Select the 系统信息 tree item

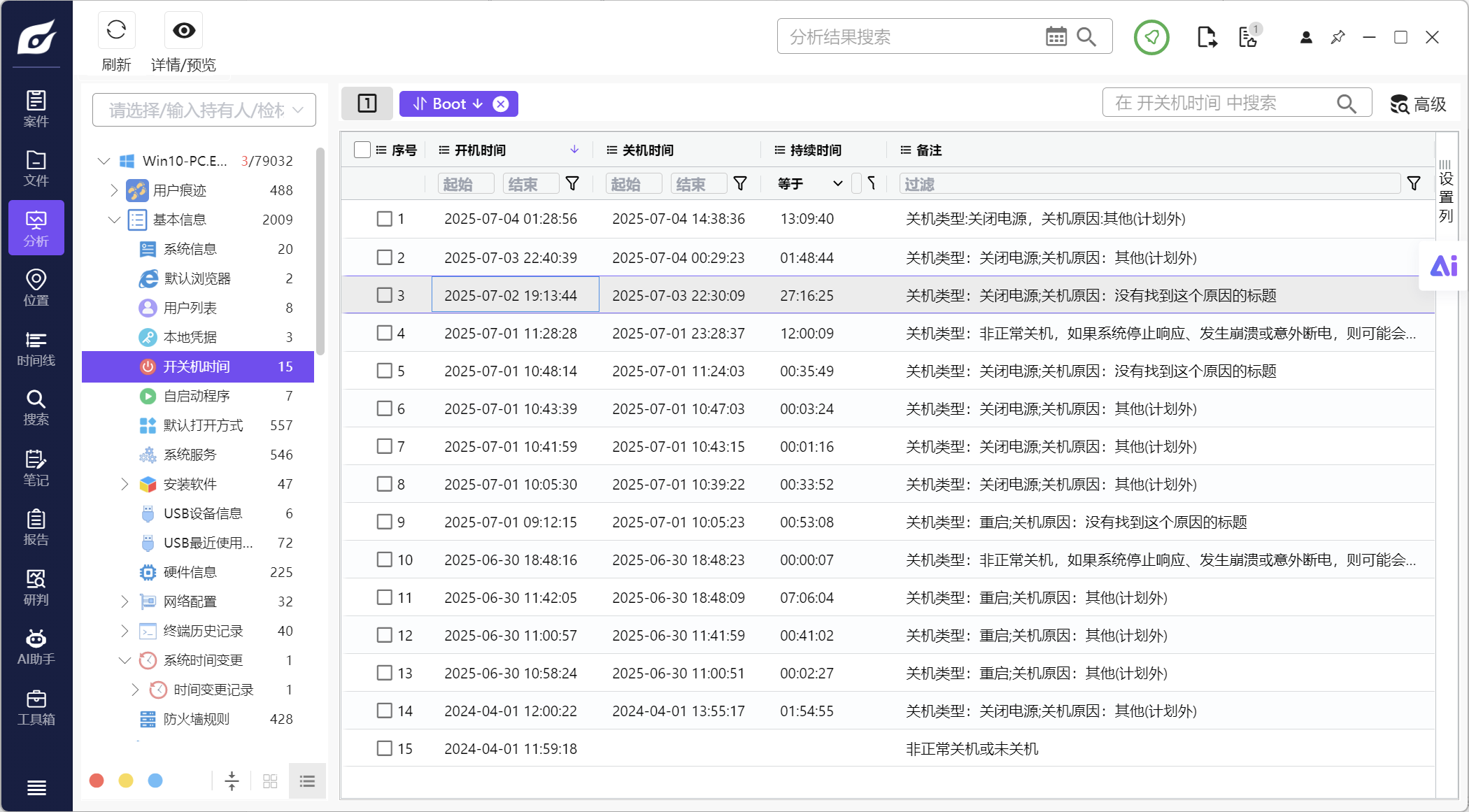click(198, 249)
